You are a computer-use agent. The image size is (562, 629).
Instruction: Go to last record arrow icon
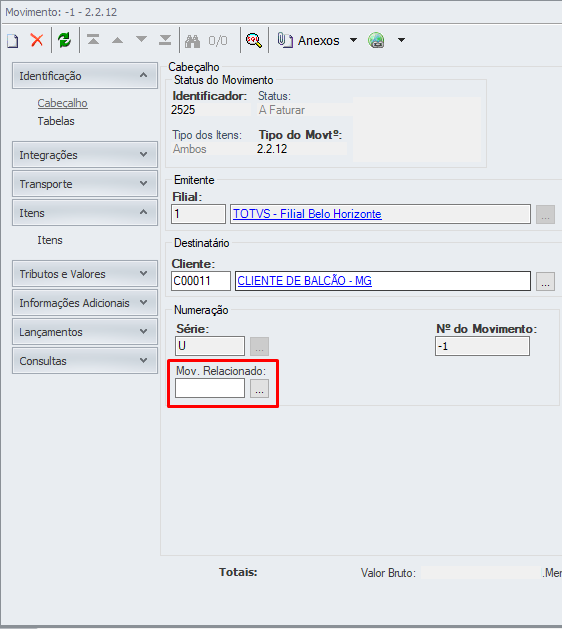pos(165,40)
